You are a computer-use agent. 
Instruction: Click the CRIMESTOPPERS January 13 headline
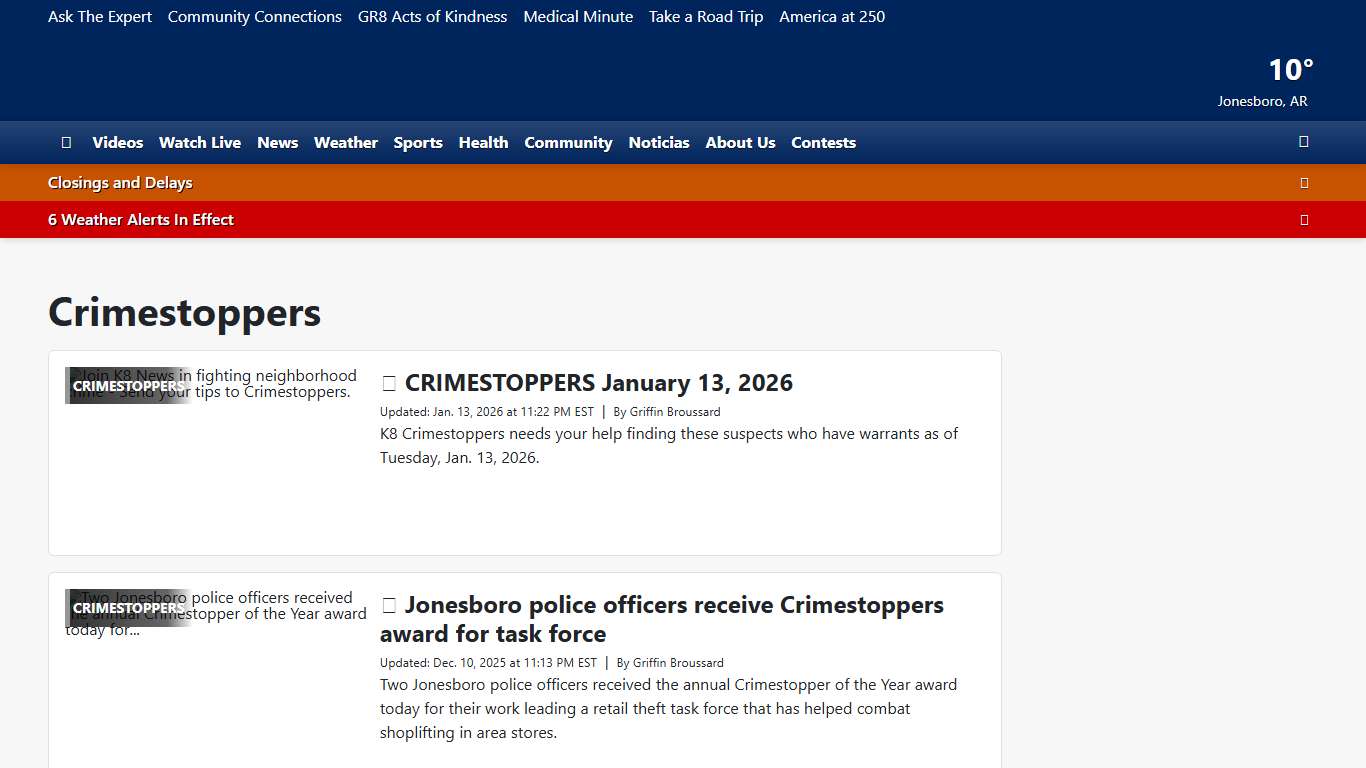598,382
